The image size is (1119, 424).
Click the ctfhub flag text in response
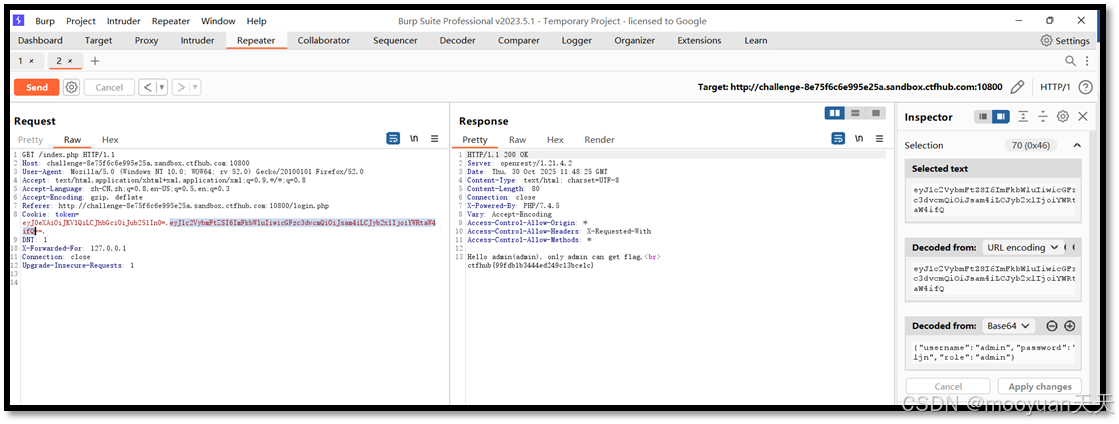(x=530, y=266)
